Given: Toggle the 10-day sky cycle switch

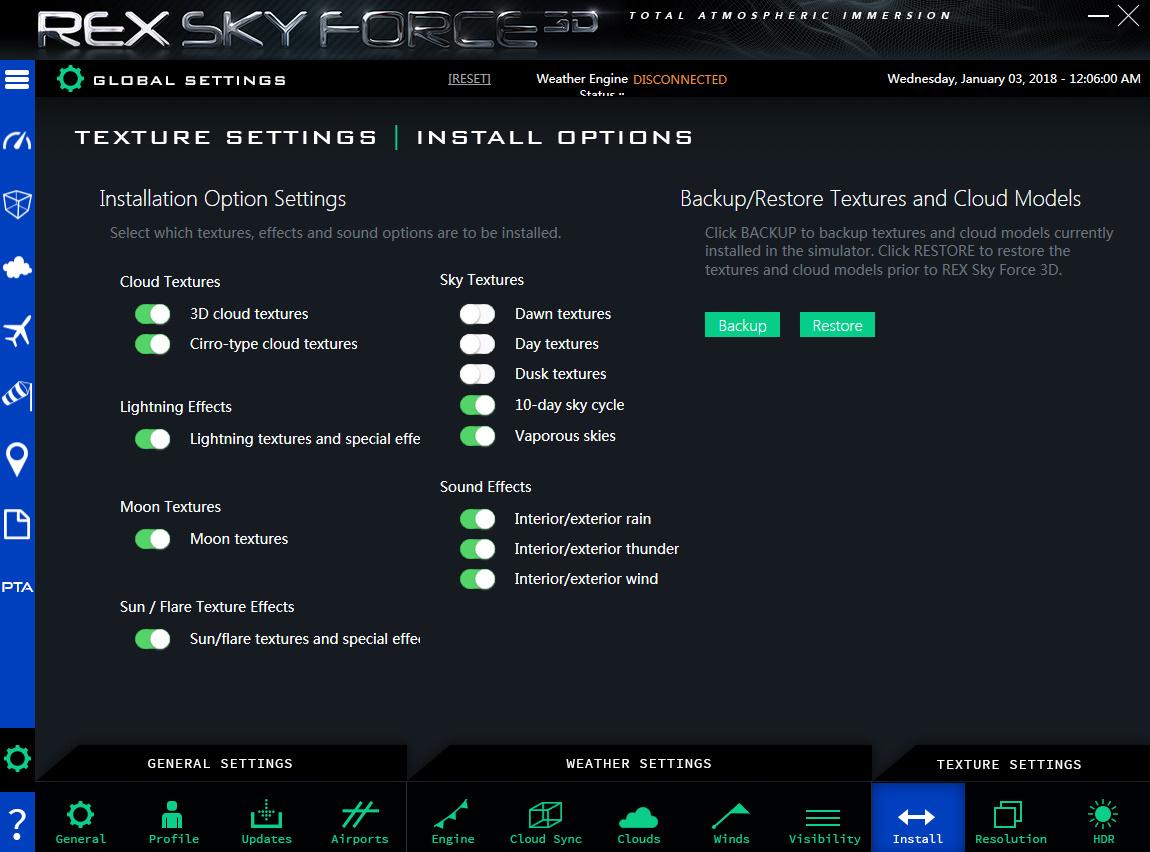Looking at the screenshot, I should click(x=477, y=405).
